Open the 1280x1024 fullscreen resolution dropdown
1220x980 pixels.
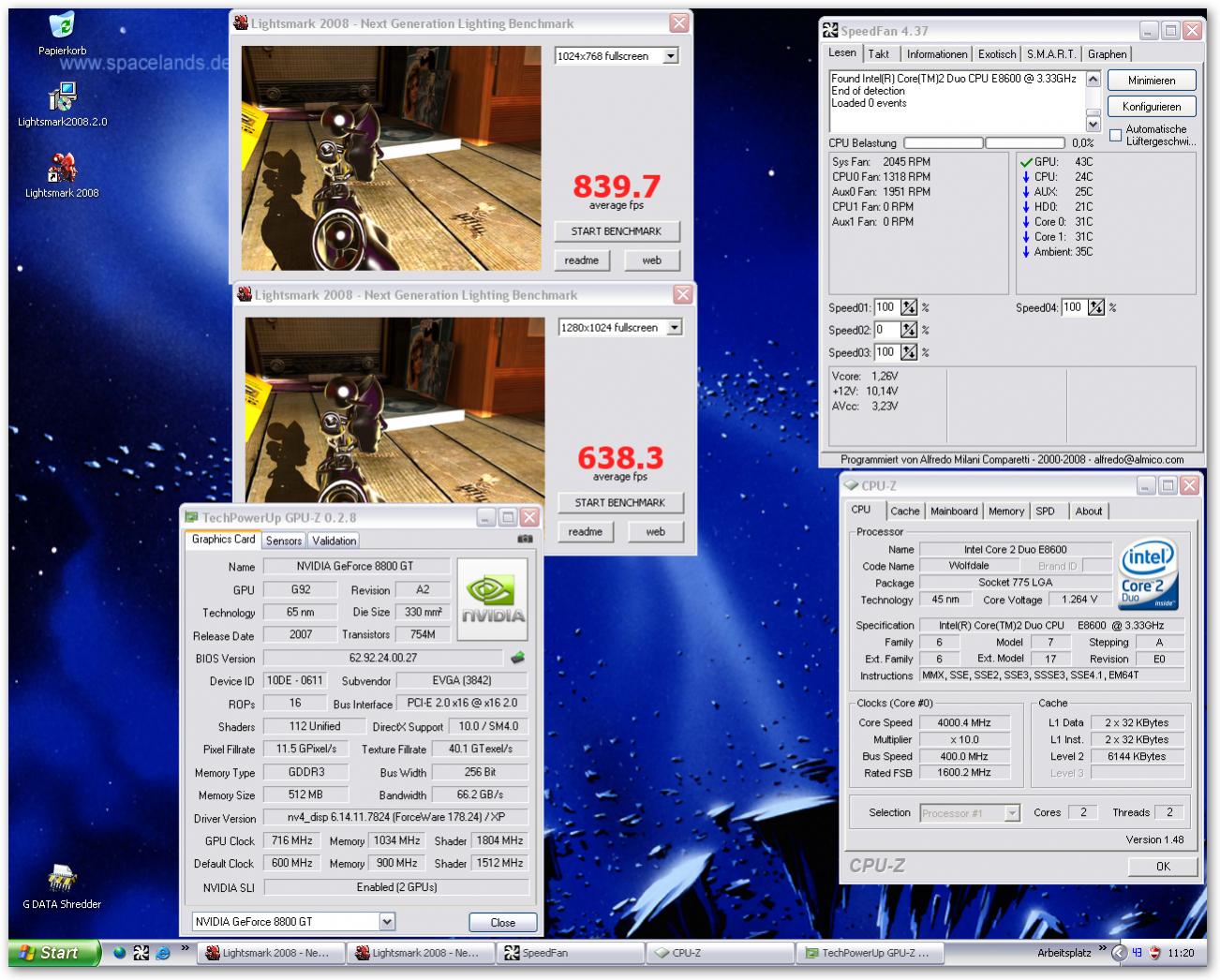click(675, 328)
